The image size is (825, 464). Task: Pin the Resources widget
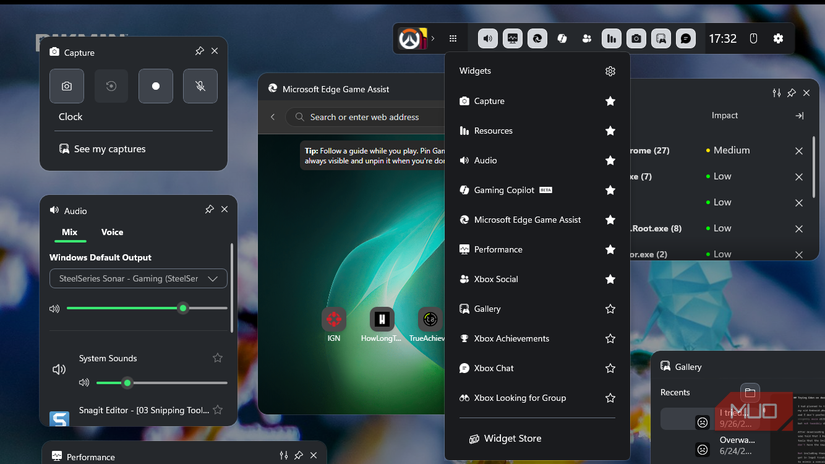point(791,93)
